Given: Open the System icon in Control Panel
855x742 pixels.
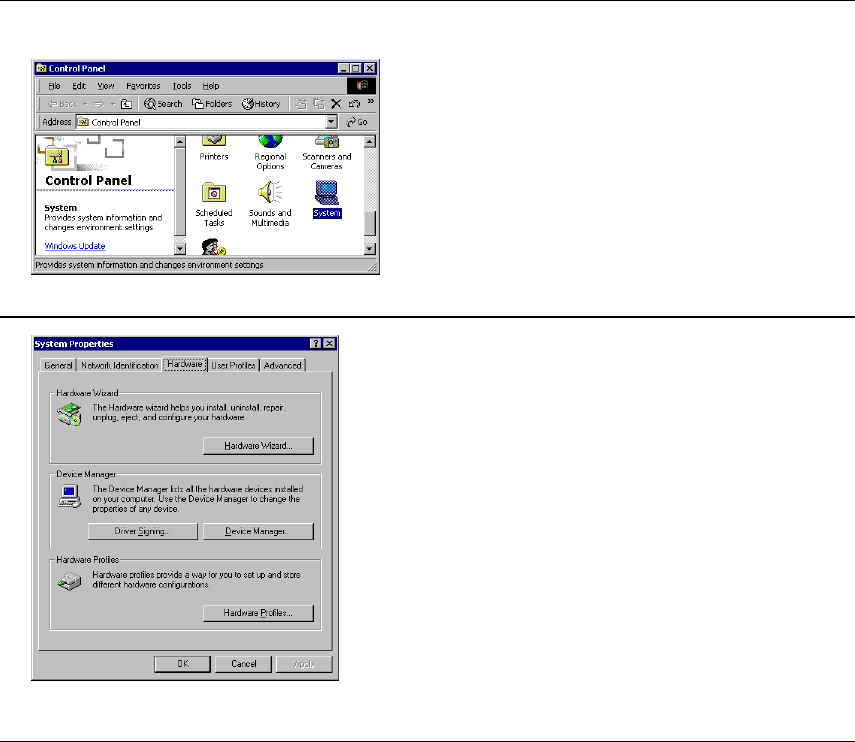Looking at the screenshot, I should [327, 199].
